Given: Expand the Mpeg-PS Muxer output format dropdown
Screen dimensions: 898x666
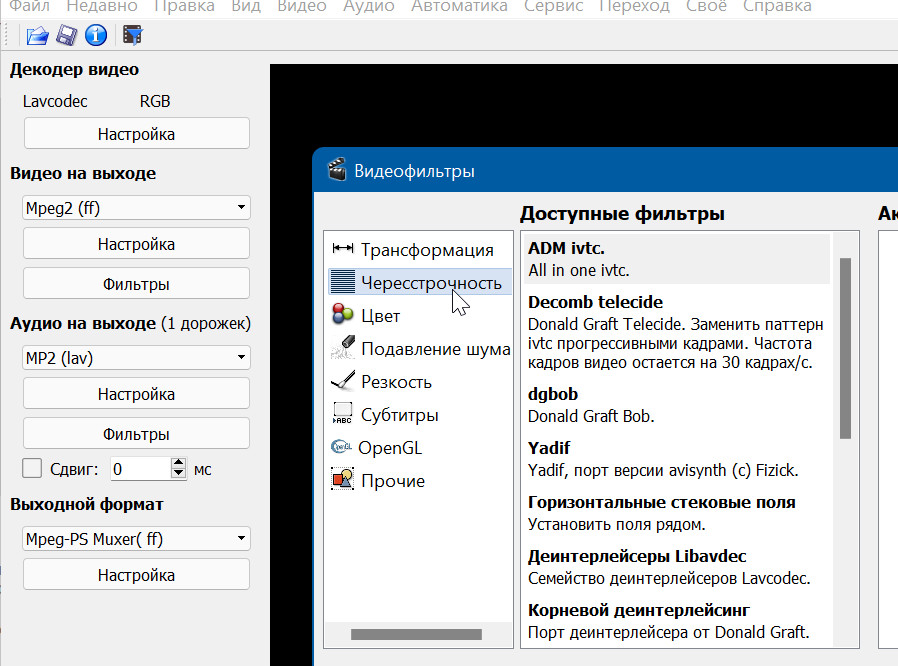Looking at the screenshot, I should [x=136, y=539].
